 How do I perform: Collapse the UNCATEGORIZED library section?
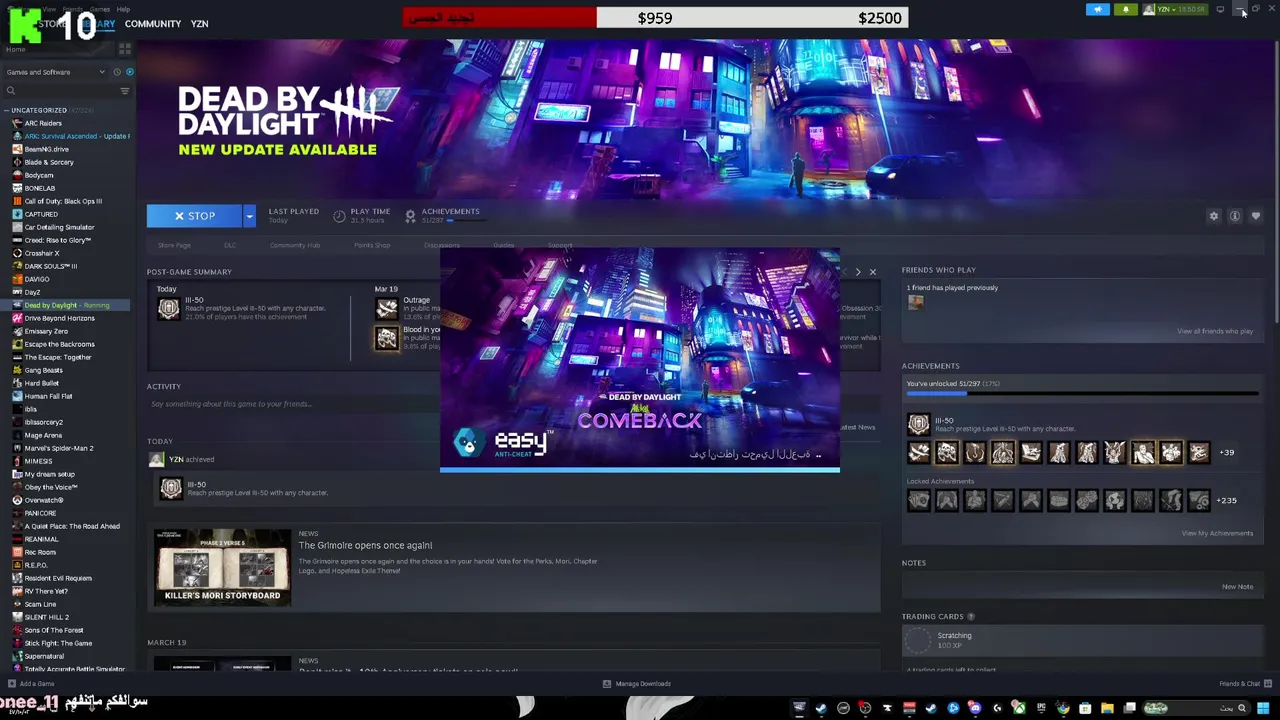point(7,110)
